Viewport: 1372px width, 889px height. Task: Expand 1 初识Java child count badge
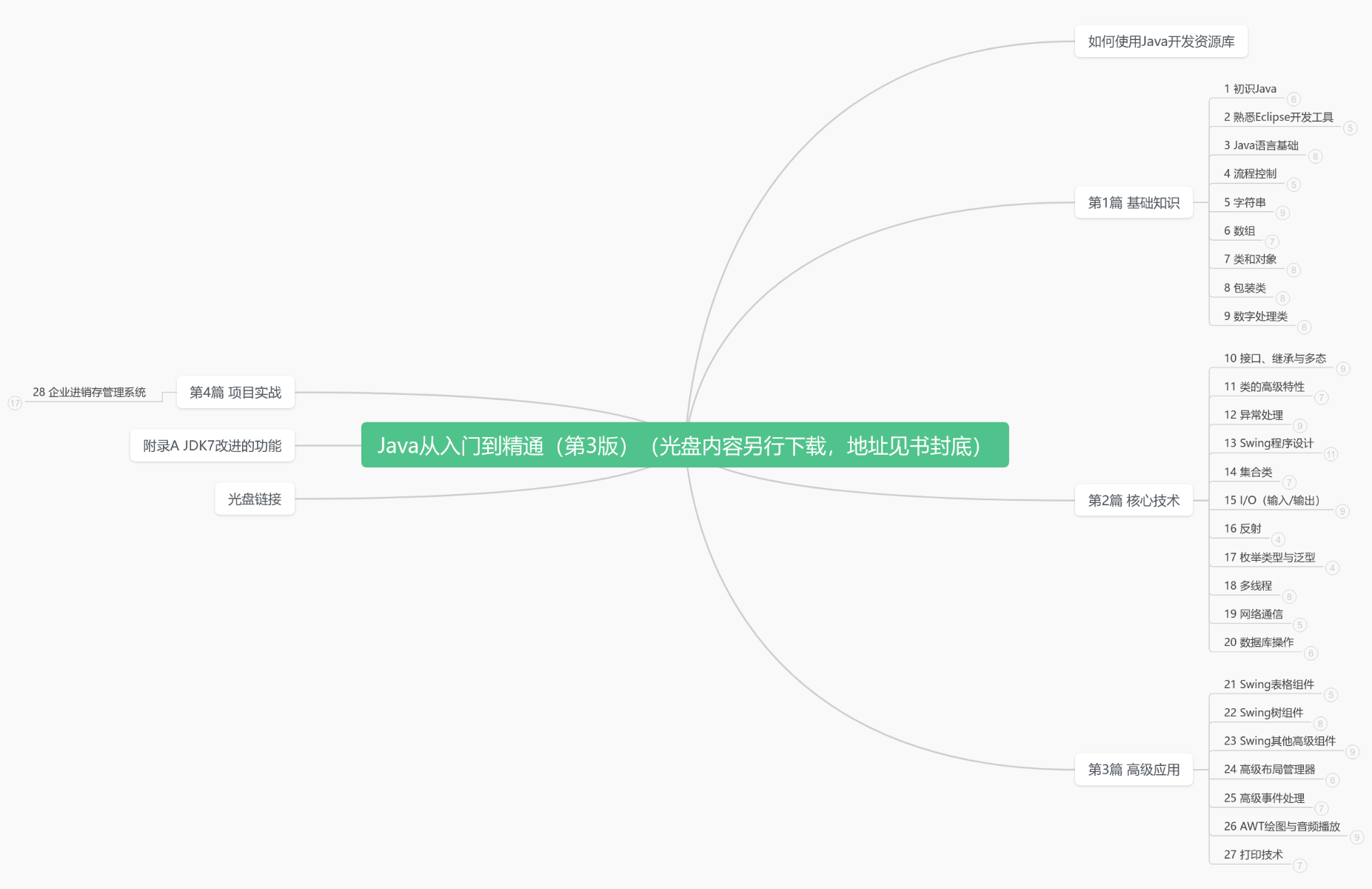[1294, 99]
